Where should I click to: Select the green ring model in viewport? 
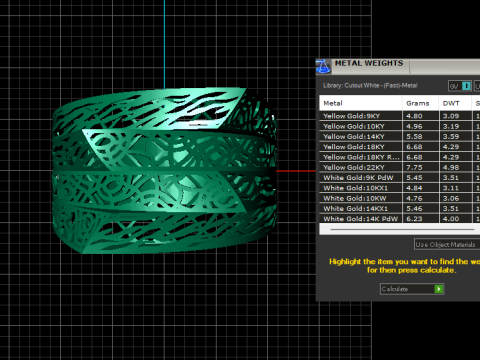(164, 171)
